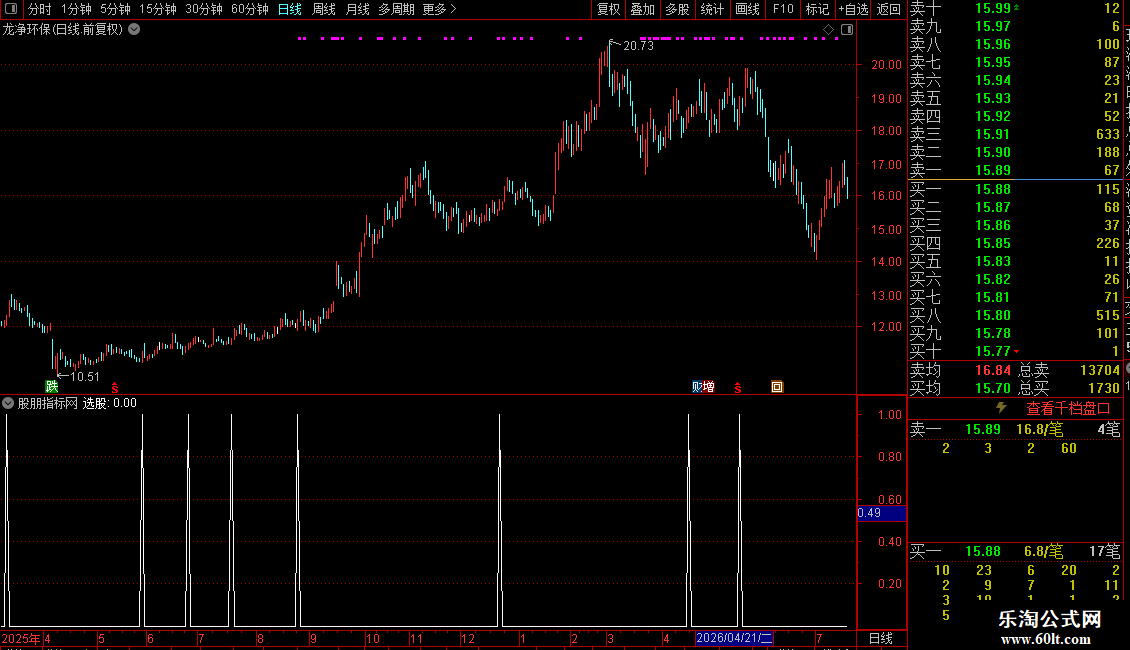1130x650 pixels.
Task: Open the 增 event marker
Action: [x=708, y=387]
